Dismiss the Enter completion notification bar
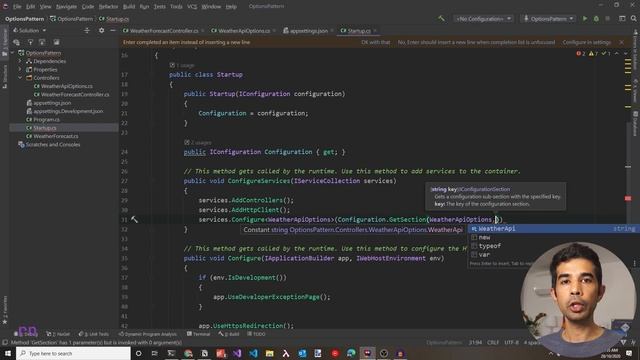The height and width of the screenshot is (360, 640). 622,42
